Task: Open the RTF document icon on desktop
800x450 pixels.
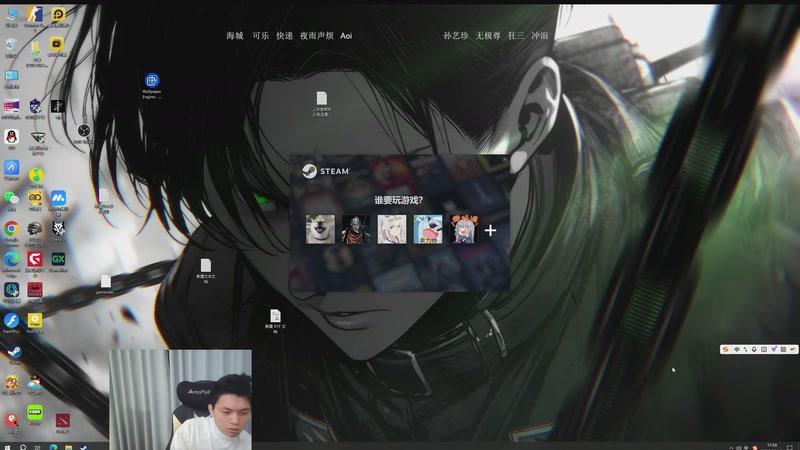Action: coord(275,321)
